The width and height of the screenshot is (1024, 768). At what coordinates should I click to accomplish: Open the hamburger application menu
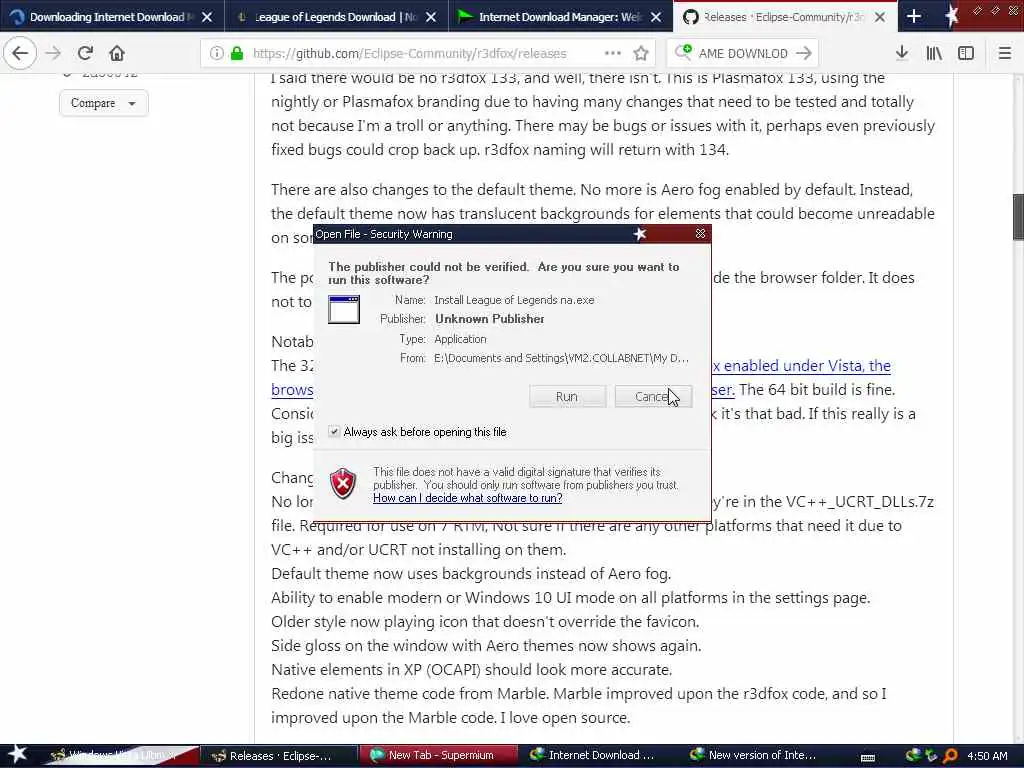point(1005,53)
